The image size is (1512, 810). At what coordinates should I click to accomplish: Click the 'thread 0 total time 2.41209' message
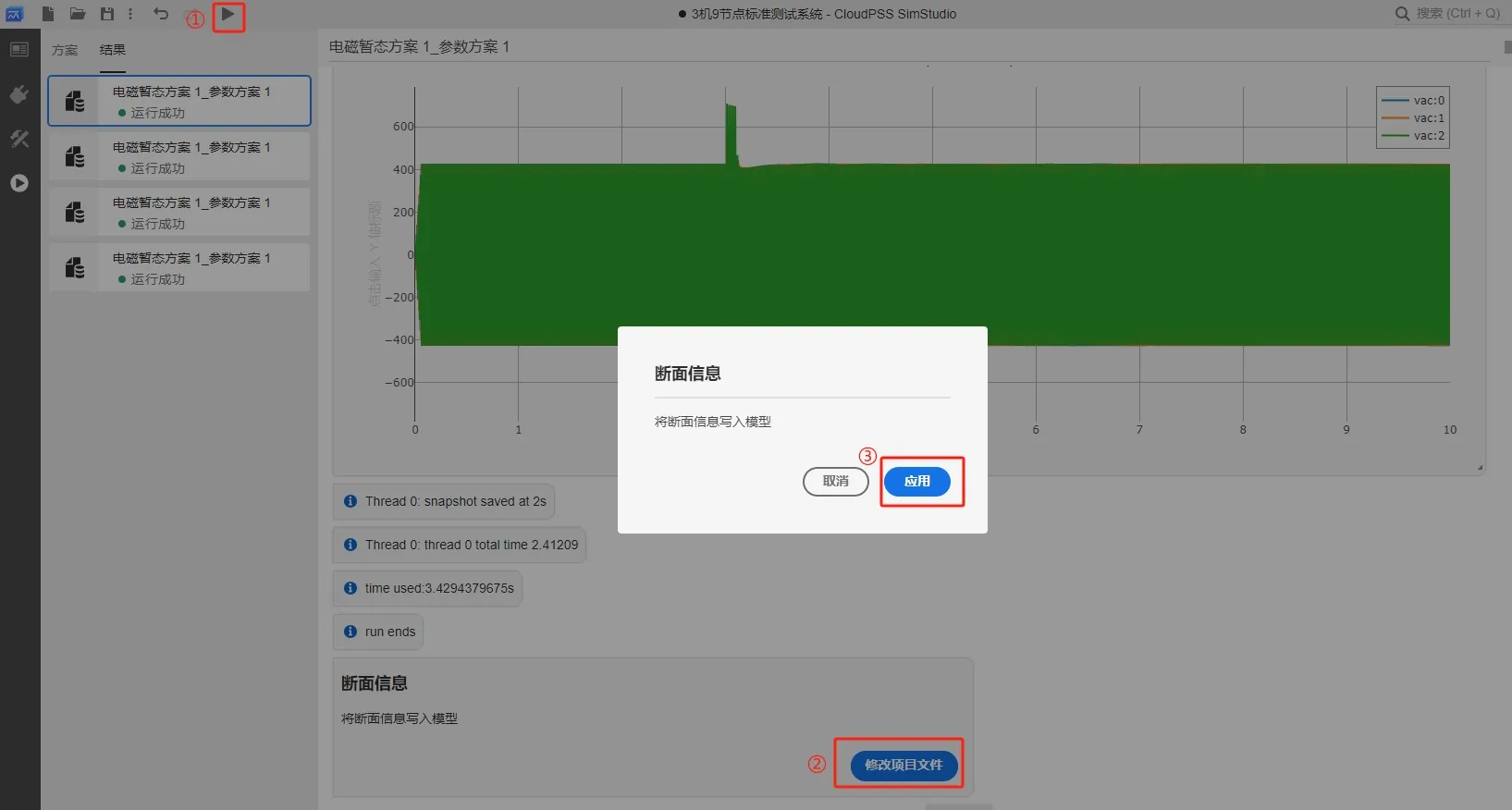click(460, 545)
